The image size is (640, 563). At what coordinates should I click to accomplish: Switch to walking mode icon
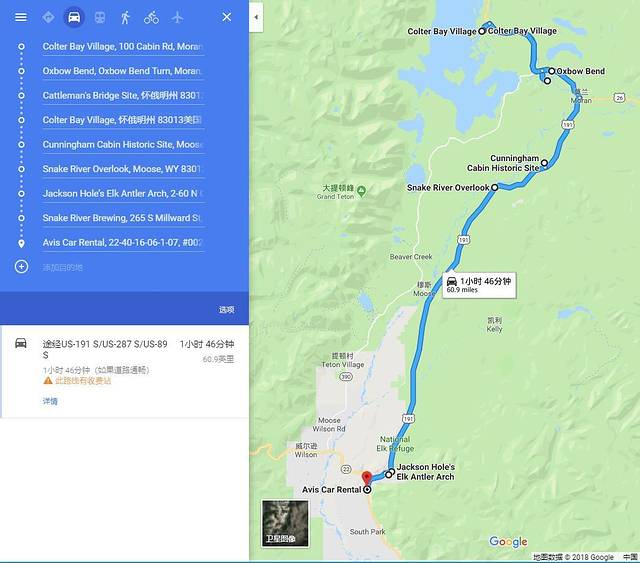click(125, 17)
